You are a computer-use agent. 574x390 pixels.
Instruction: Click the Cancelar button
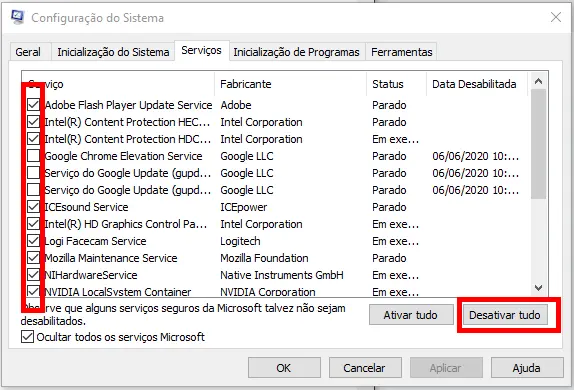(365, 368)
